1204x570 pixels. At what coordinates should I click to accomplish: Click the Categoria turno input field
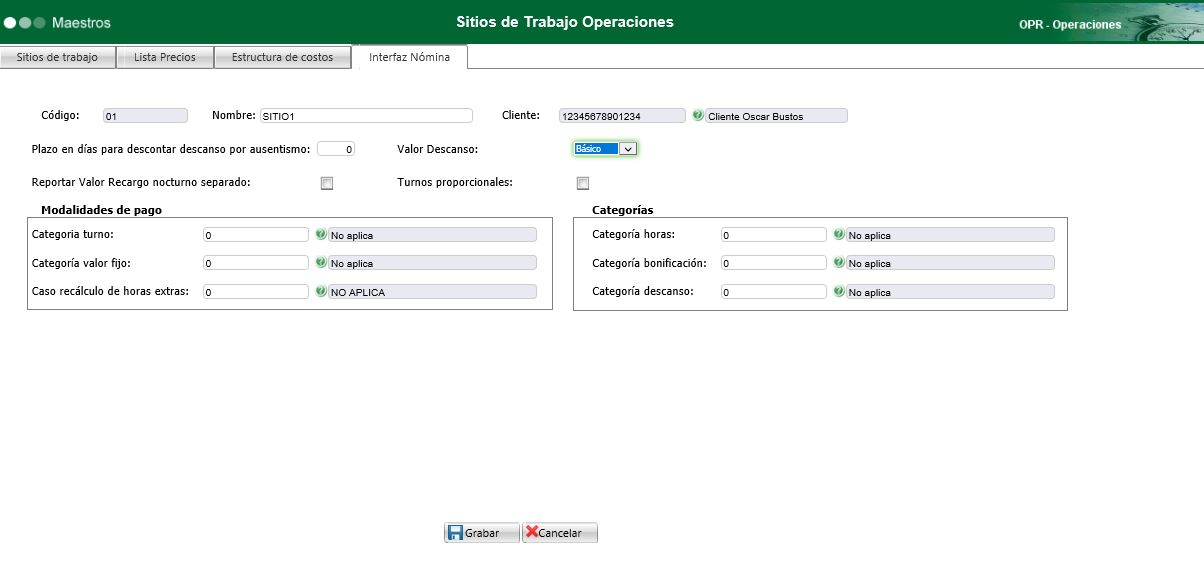[x=256, y=235]
